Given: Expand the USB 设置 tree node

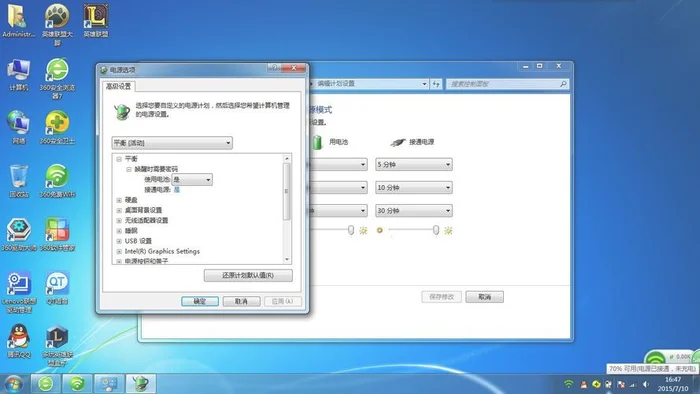Looking at the screenshot, I should [x=119, y=241].
